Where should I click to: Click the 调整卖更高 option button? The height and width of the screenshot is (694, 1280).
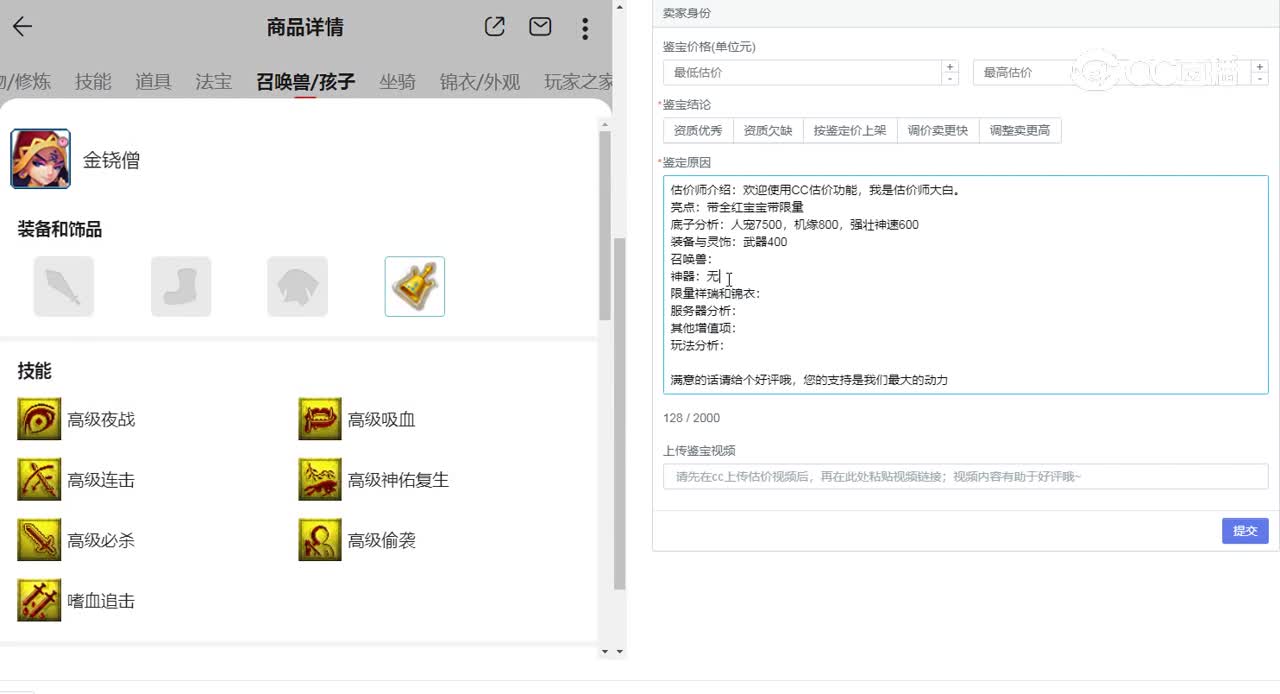pyautogui.click(x=1020, y=130)
